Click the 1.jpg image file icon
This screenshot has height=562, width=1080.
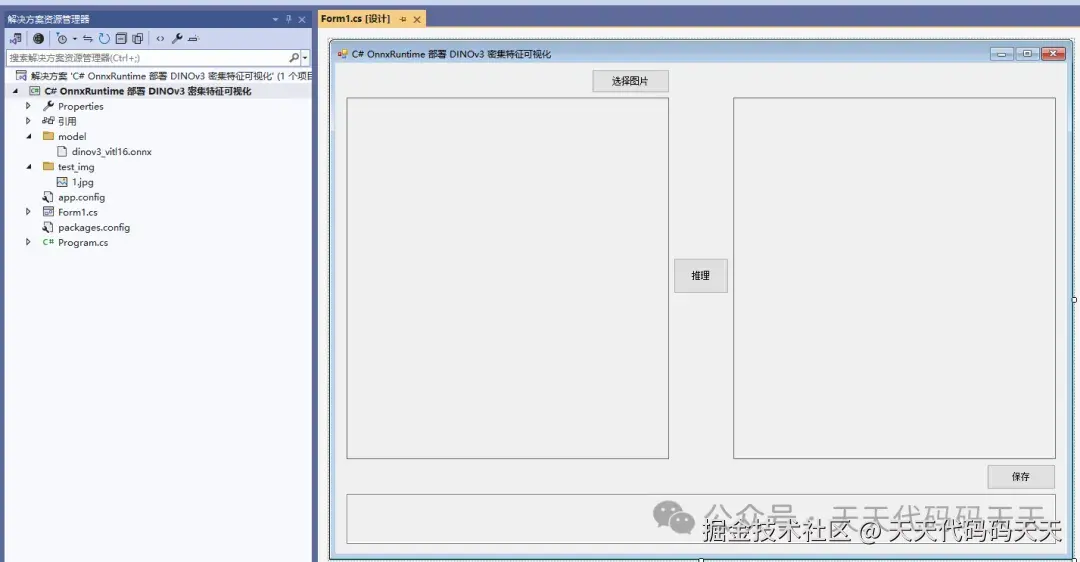coord(62,182)
